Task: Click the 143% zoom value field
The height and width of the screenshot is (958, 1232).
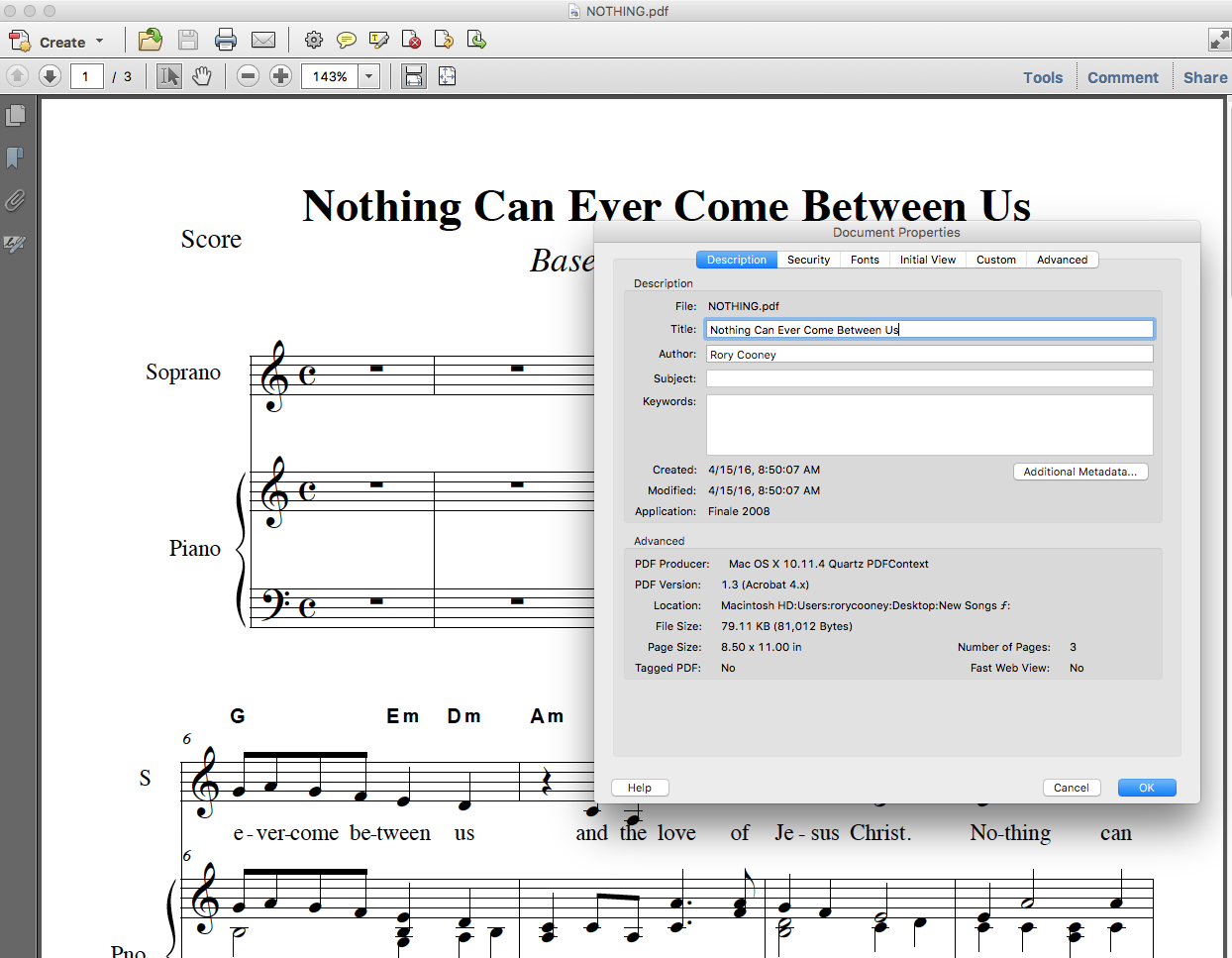Action: (330, 76)
